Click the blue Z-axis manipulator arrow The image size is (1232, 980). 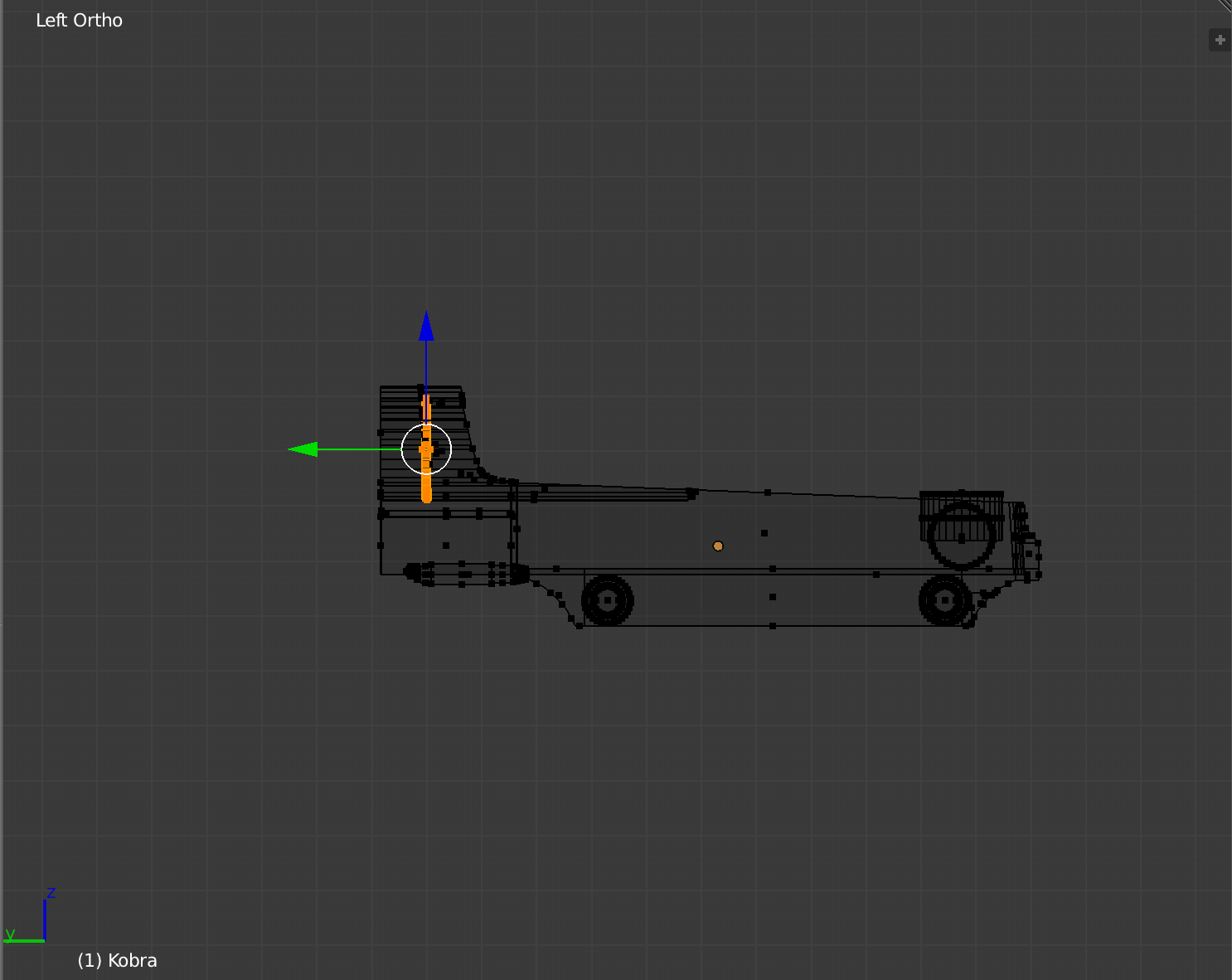[x=426, y=326]
